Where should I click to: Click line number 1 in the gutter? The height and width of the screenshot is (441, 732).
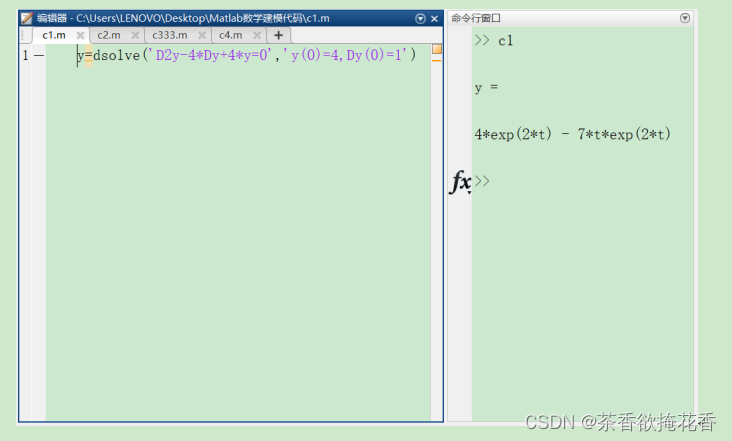(x=26, y=56)
